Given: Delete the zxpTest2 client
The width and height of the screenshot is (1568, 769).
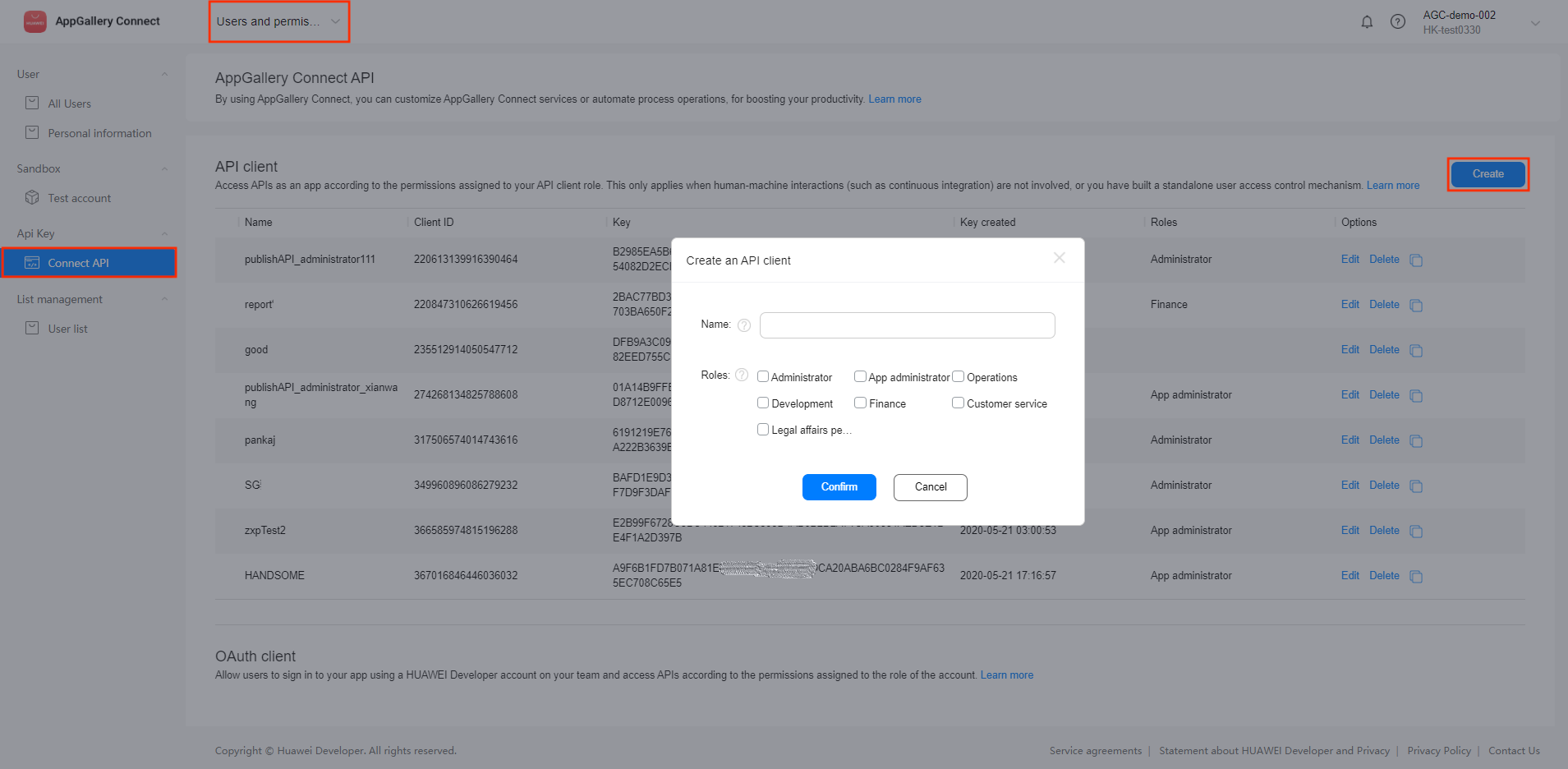Looking at the screenshot, I should pos(1384,530).
